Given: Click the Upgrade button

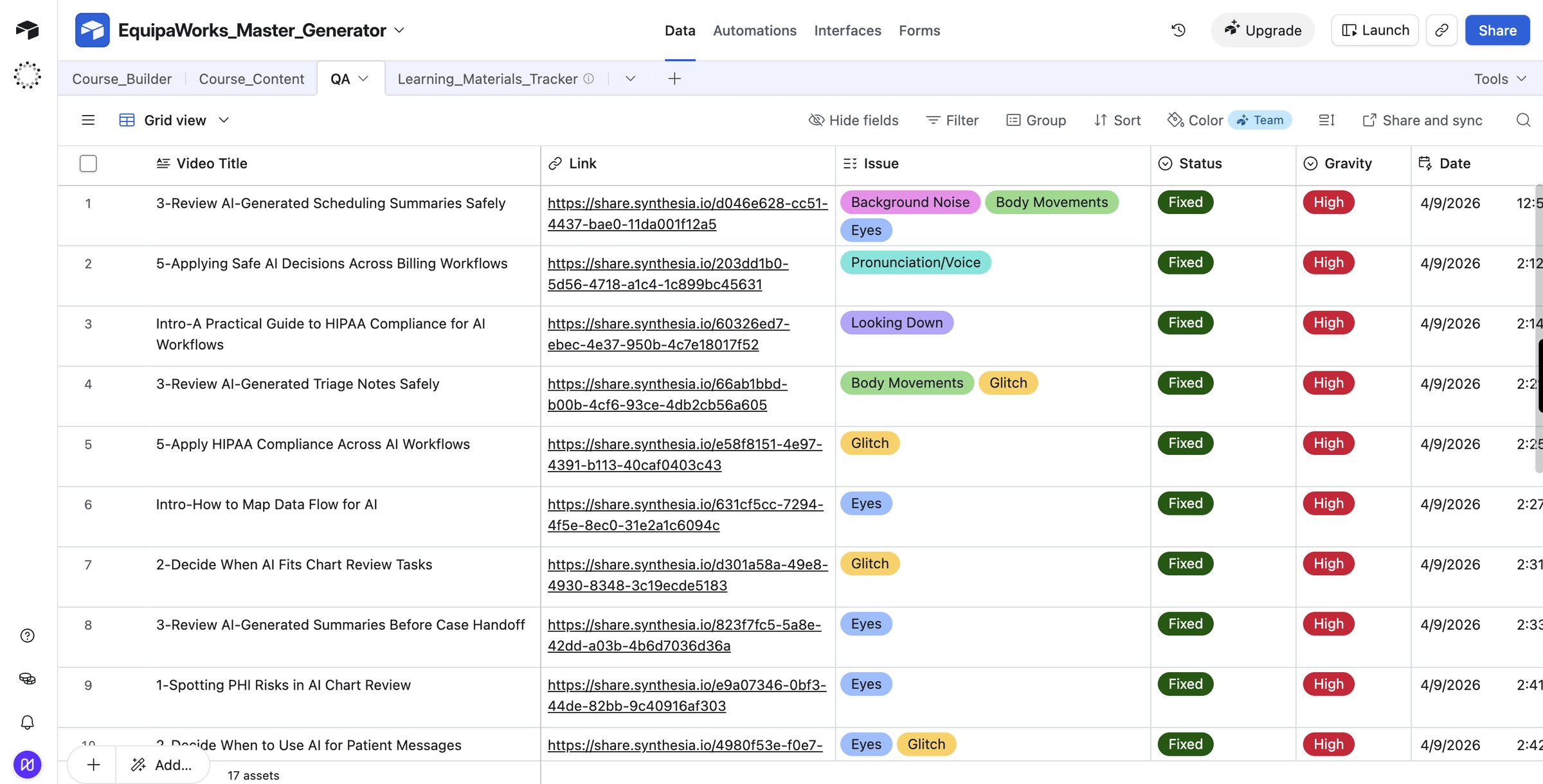Looking at the screenshot, I should click(1263, 30).
